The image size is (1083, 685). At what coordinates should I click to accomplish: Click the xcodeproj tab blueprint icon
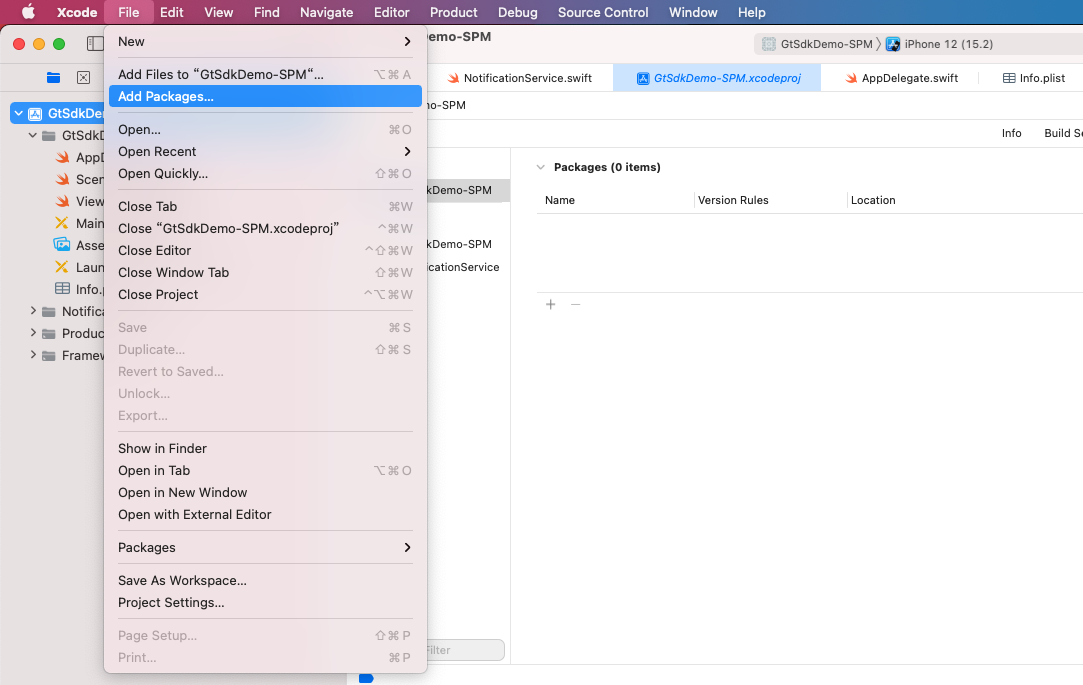click(642, 78)
